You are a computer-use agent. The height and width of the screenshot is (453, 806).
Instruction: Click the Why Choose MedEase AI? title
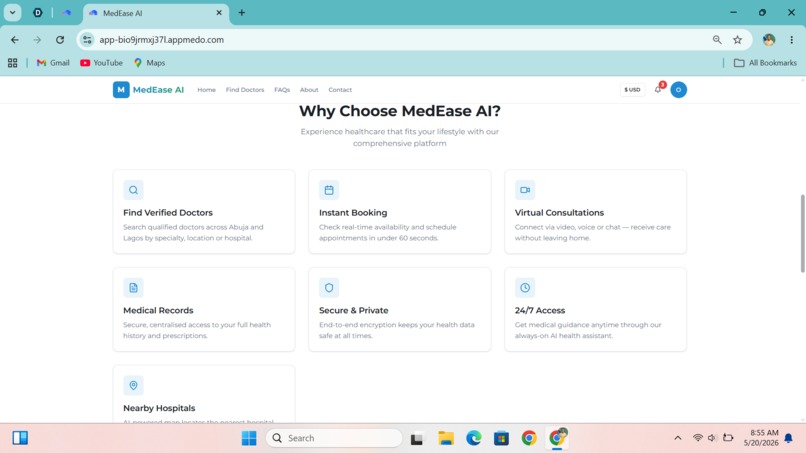(x=400, y=111)
